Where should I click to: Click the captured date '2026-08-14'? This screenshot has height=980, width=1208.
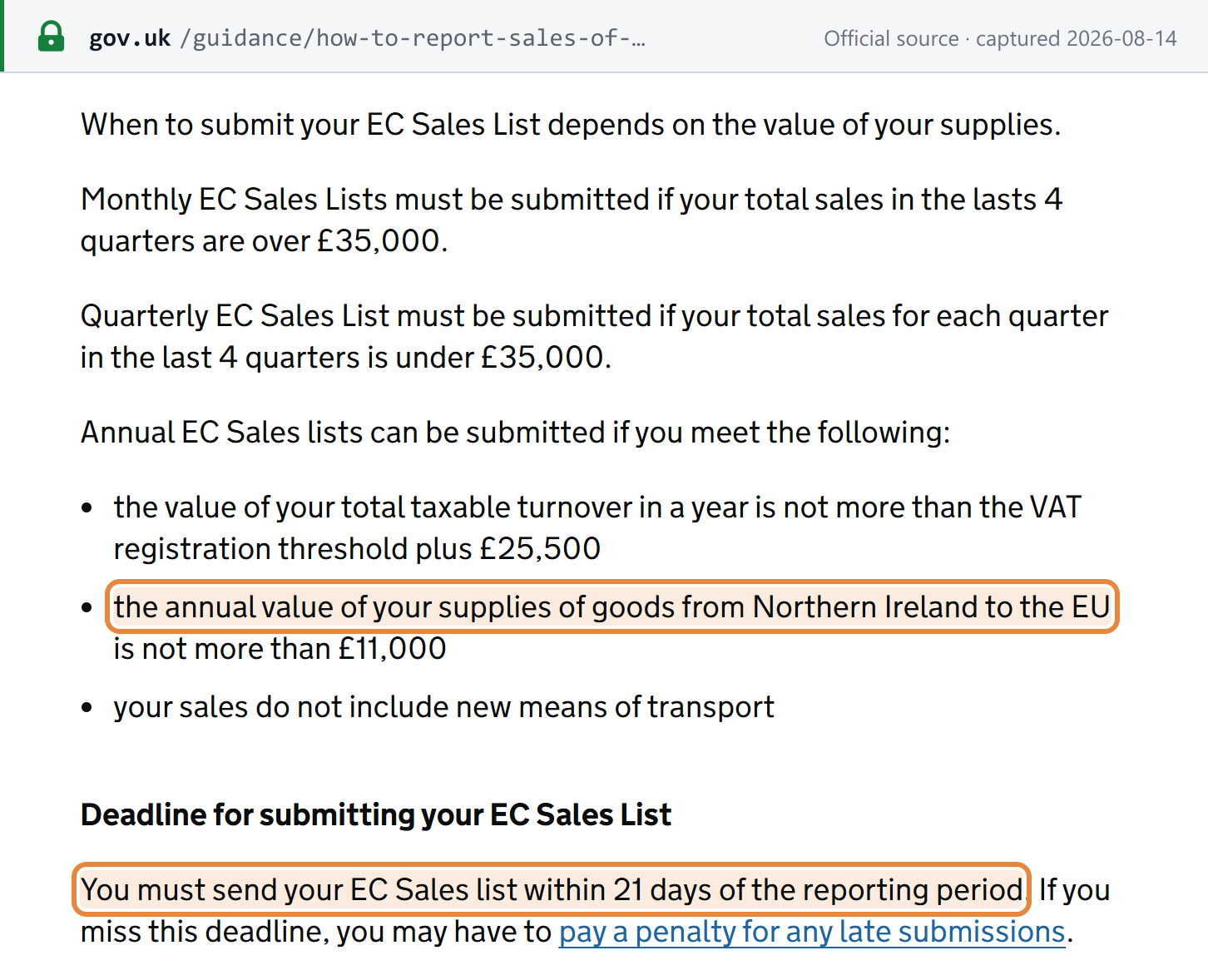(x=1121, y=38)
